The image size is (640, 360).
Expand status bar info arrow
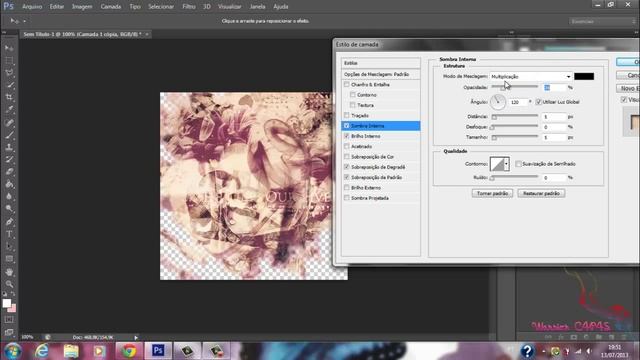[x=136, y=338]
